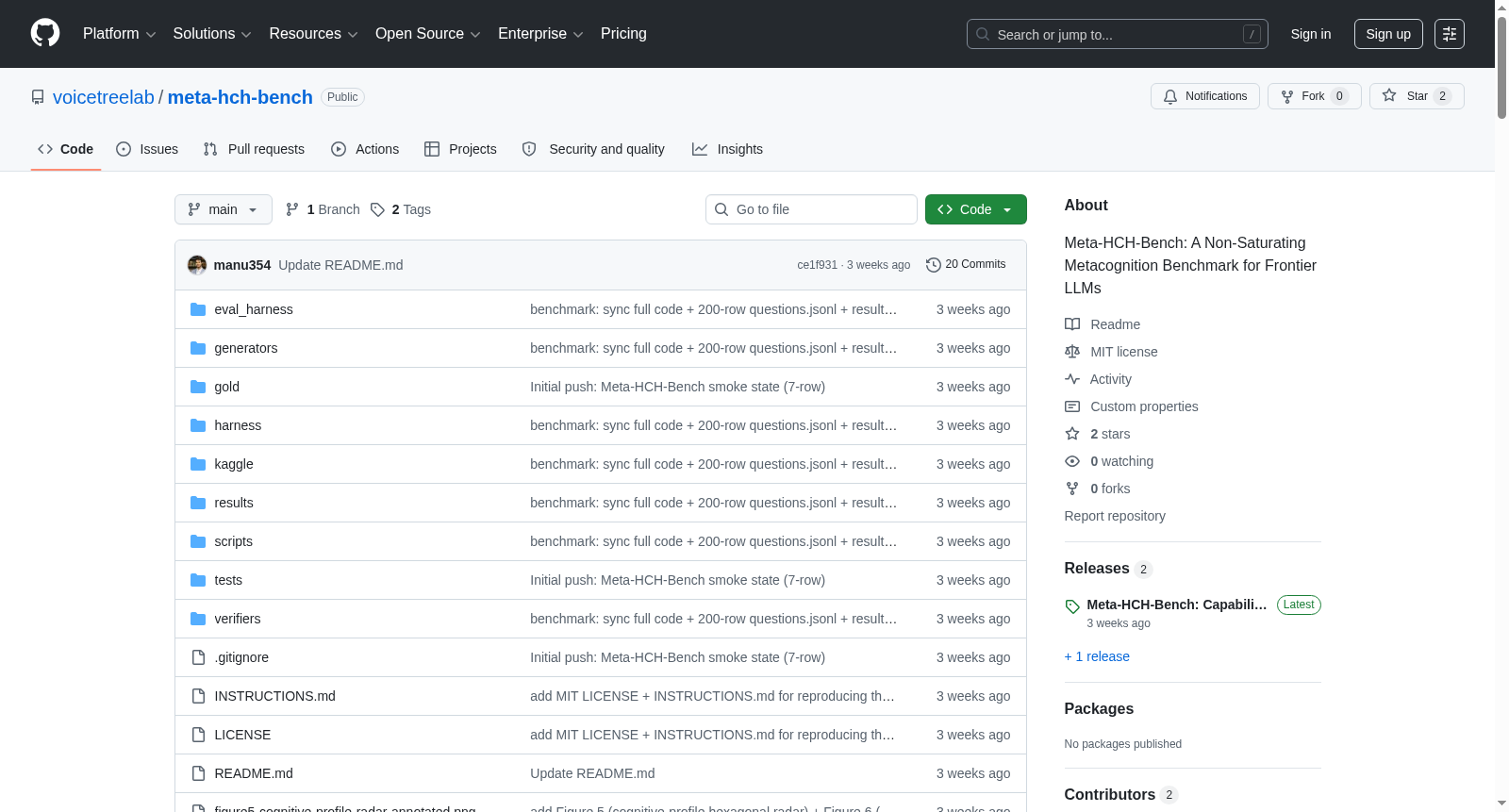Screen dimensions: 1509x812
Task: View commit history clock icon
Action: 934,265
